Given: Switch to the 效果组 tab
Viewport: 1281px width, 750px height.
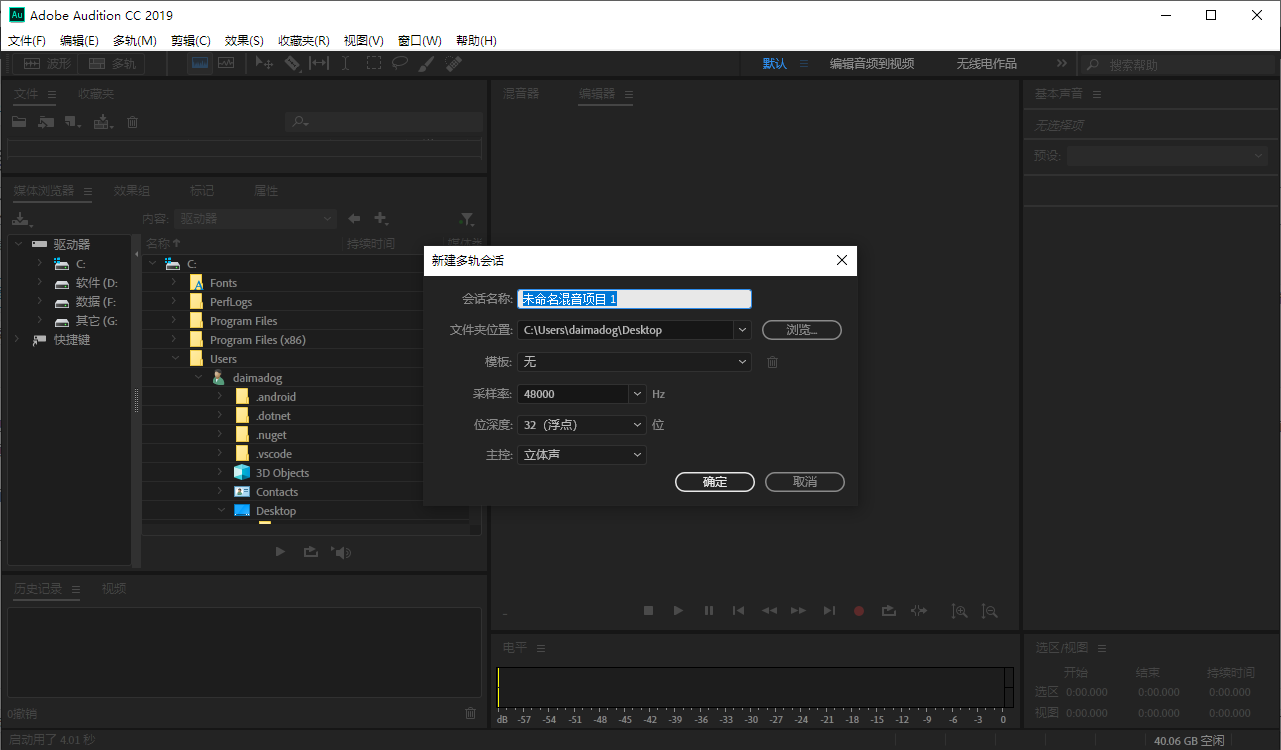Looking at the screenshot, I should pos(132,190).
